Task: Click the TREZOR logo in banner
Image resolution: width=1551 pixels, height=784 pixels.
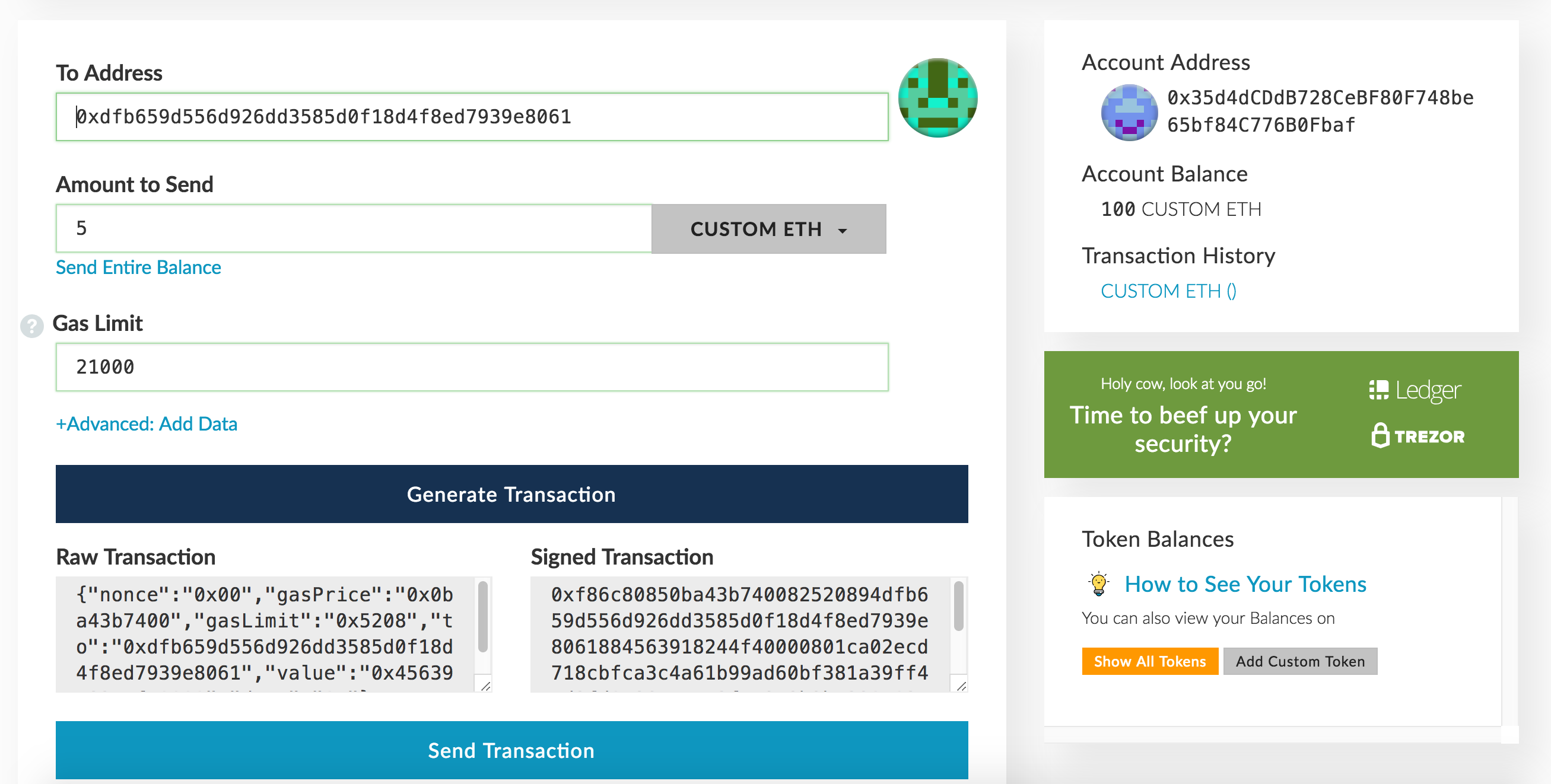Action: [x=1417, y=436]
